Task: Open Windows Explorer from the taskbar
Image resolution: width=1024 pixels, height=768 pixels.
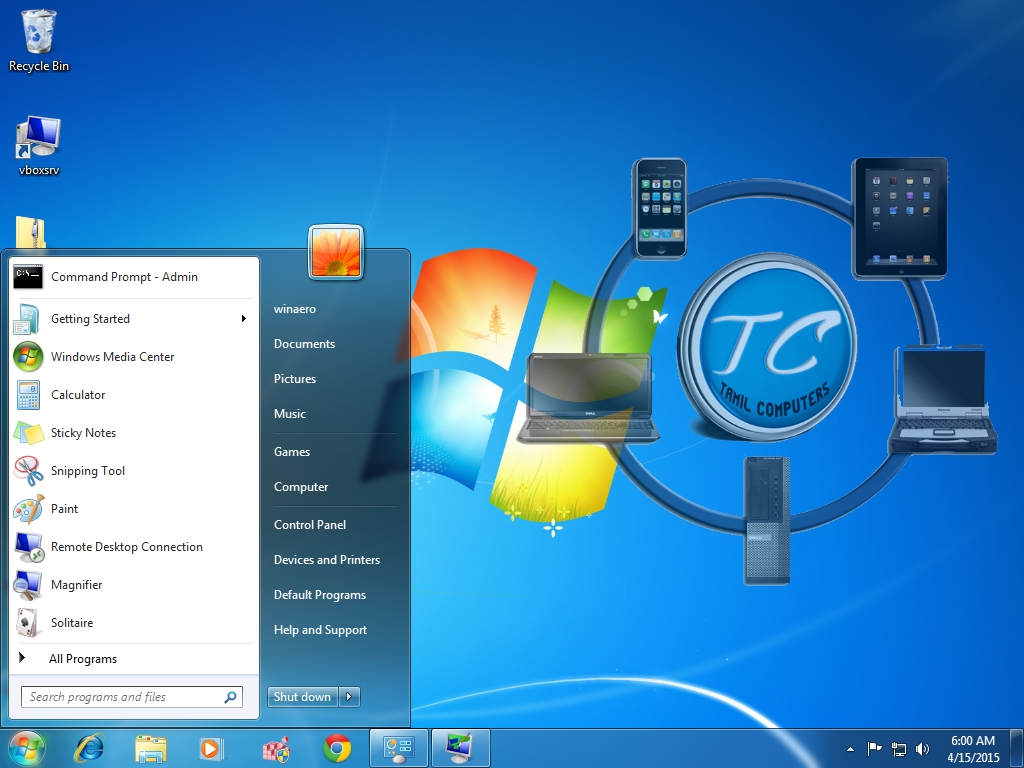Action: click(x=151, y=748)
